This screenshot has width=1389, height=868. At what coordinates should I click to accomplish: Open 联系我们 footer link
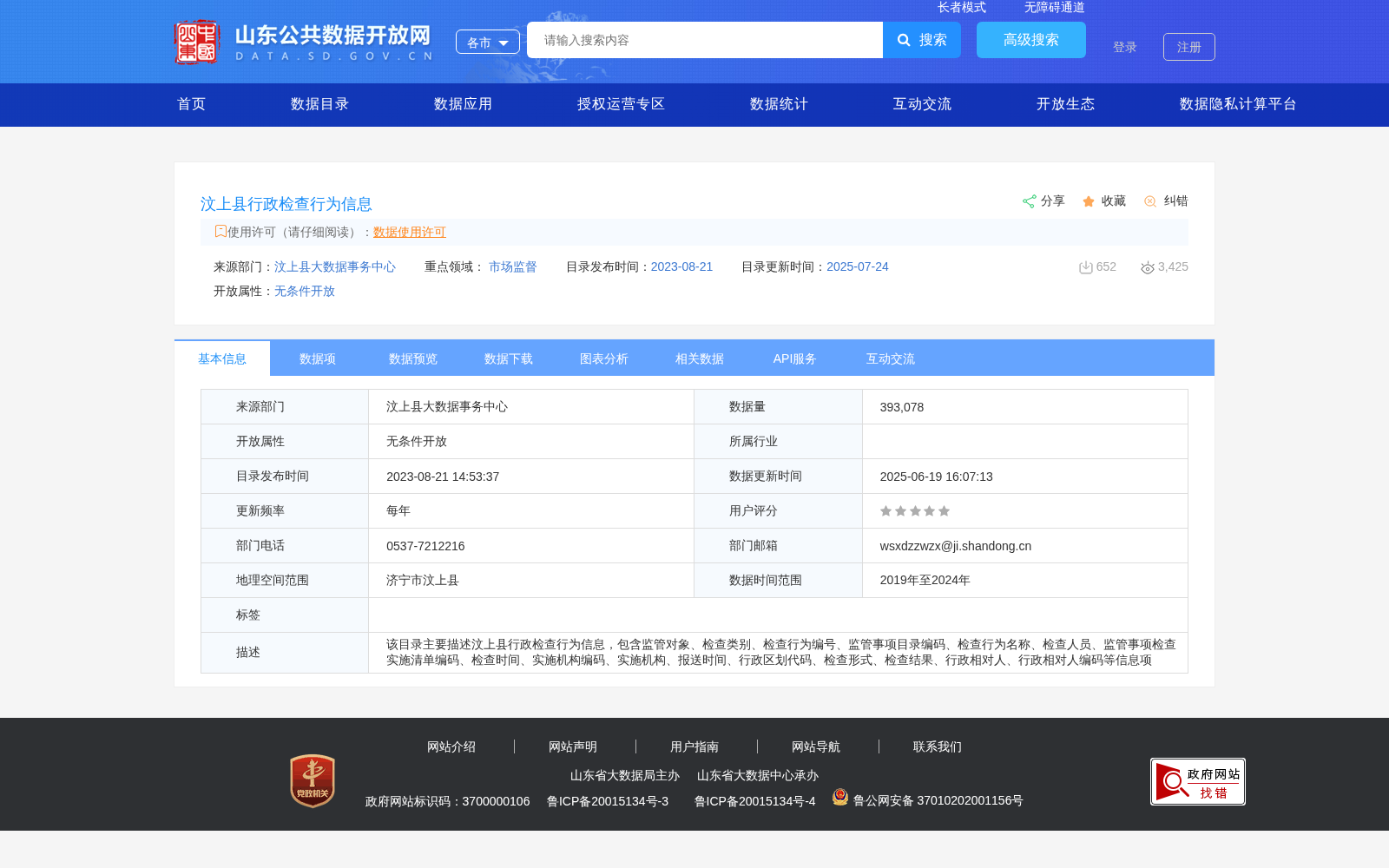pyautogui.click(x=938, y=746)
